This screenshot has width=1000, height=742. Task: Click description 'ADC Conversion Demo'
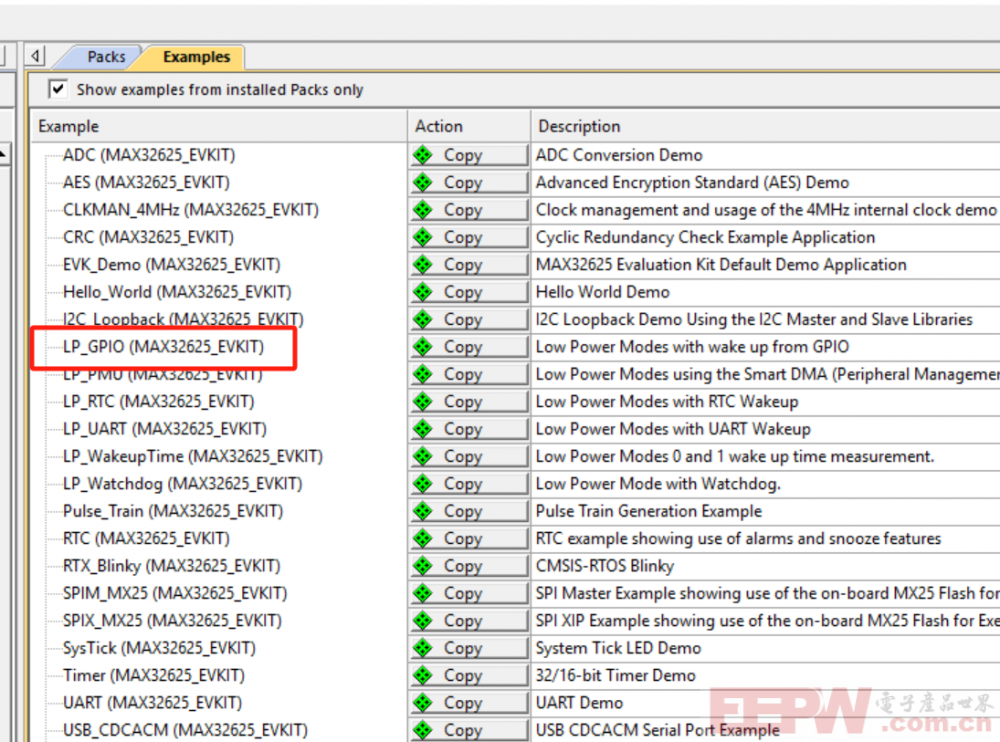(619, 155)
